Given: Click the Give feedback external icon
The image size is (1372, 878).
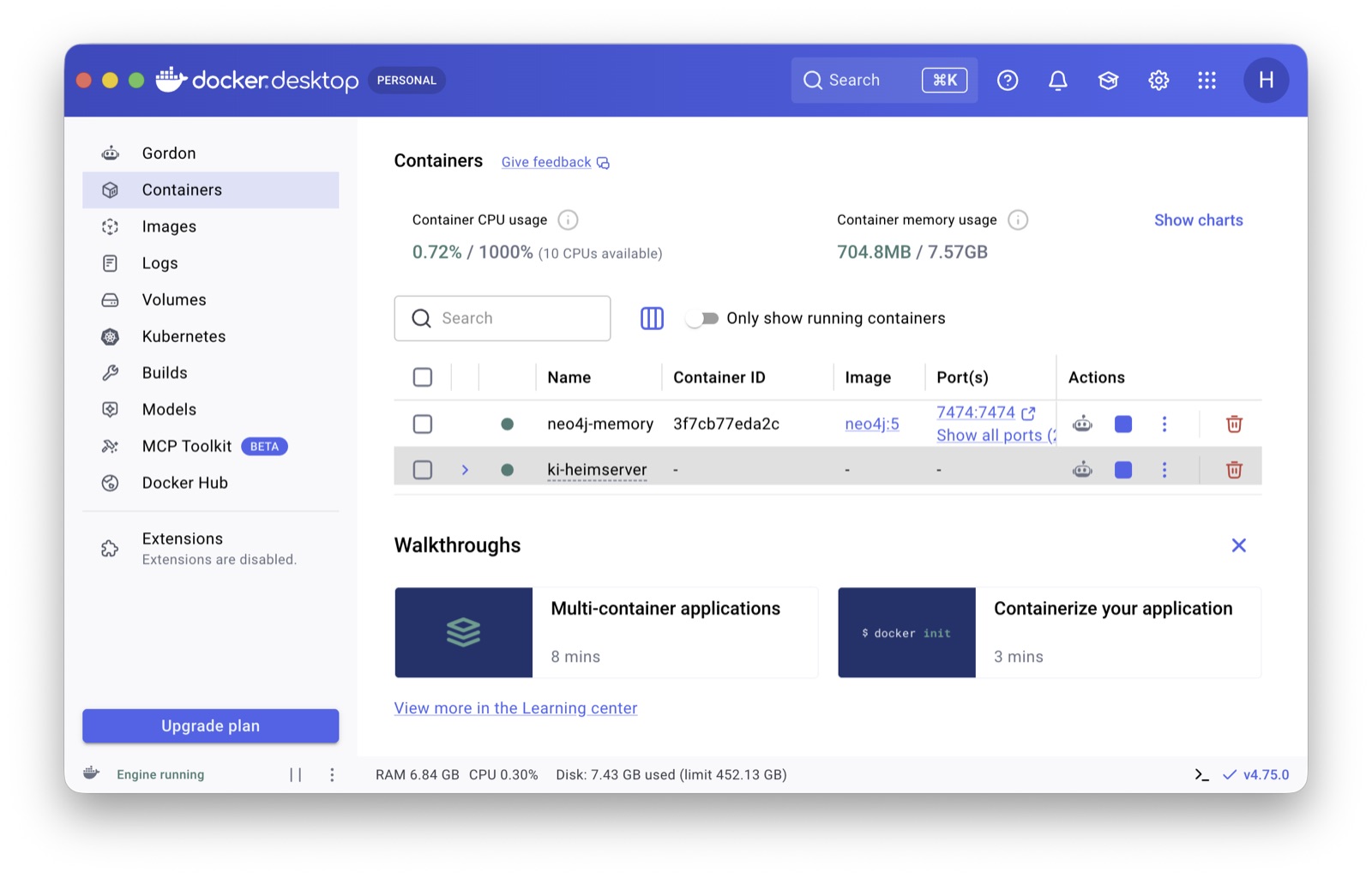Looking at the screenshot, I should pyautogui.click(x=604, y=163).
